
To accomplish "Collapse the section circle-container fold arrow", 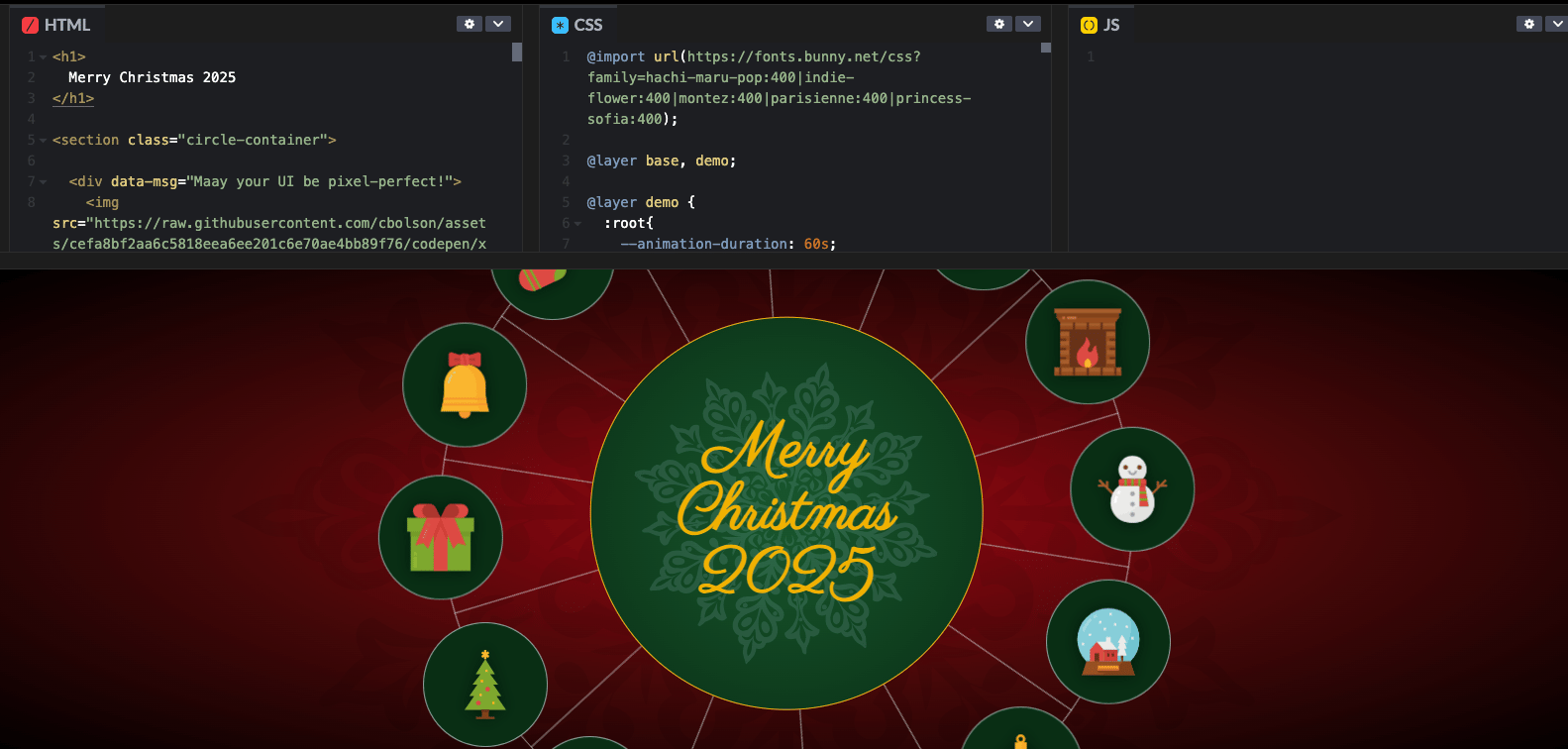I will (43, 141).
